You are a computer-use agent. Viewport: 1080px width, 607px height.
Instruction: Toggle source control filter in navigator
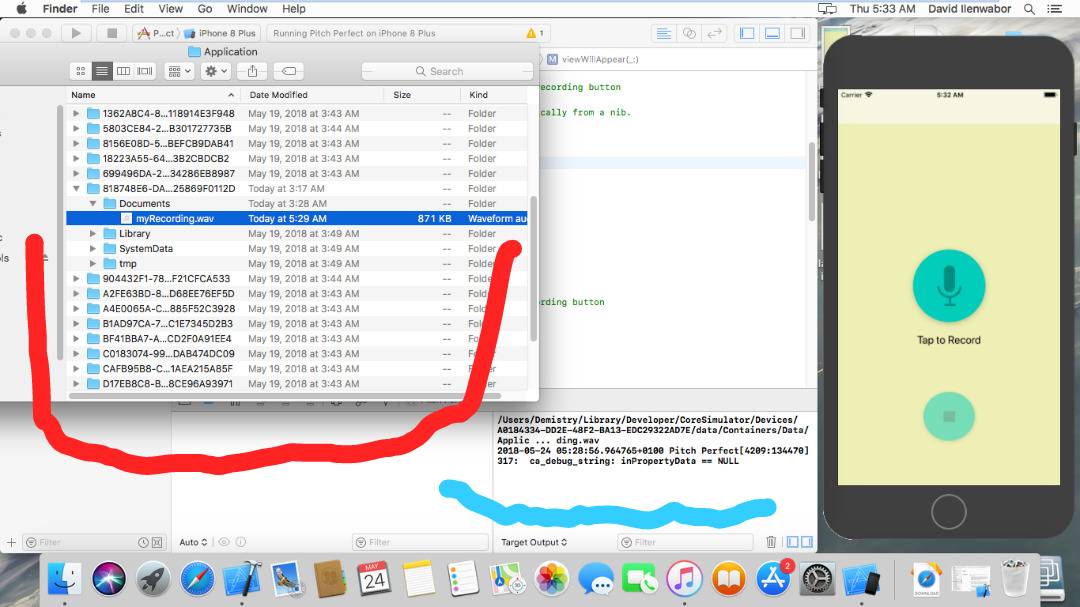(x=157, y=542)
